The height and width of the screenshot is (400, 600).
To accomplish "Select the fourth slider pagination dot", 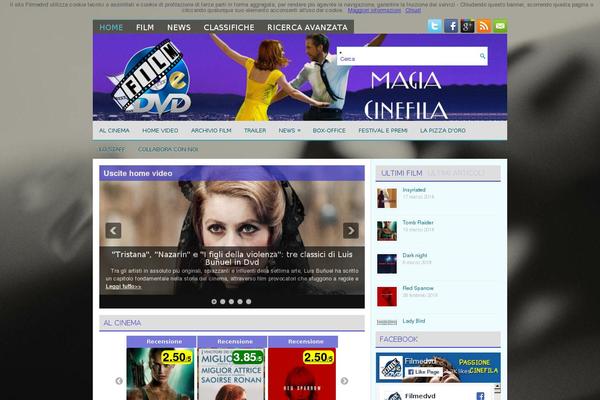I will click(240, 302).
